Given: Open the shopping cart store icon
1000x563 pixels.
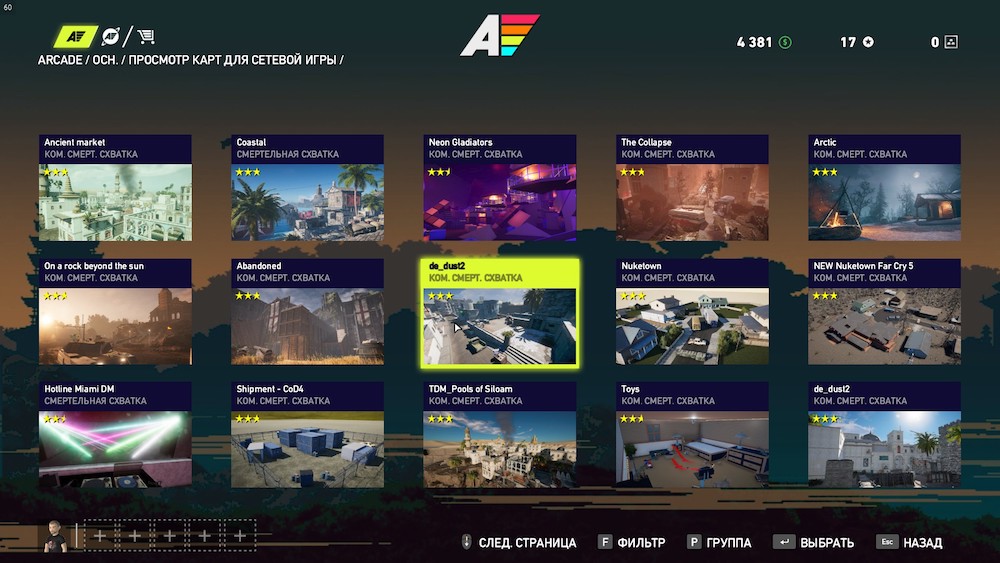Looking at the screenshot, I should [x=146, y=36].
